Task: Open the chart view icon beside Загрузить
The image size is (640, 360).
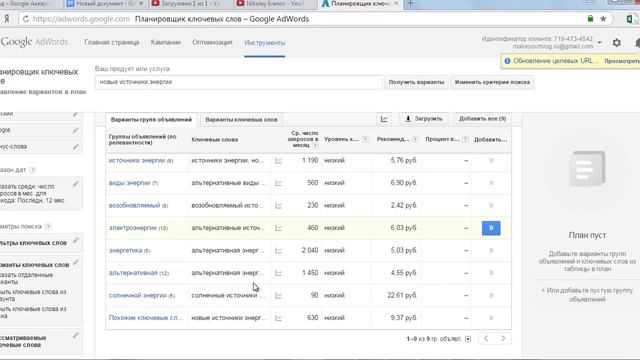Action: click(384, 119)
